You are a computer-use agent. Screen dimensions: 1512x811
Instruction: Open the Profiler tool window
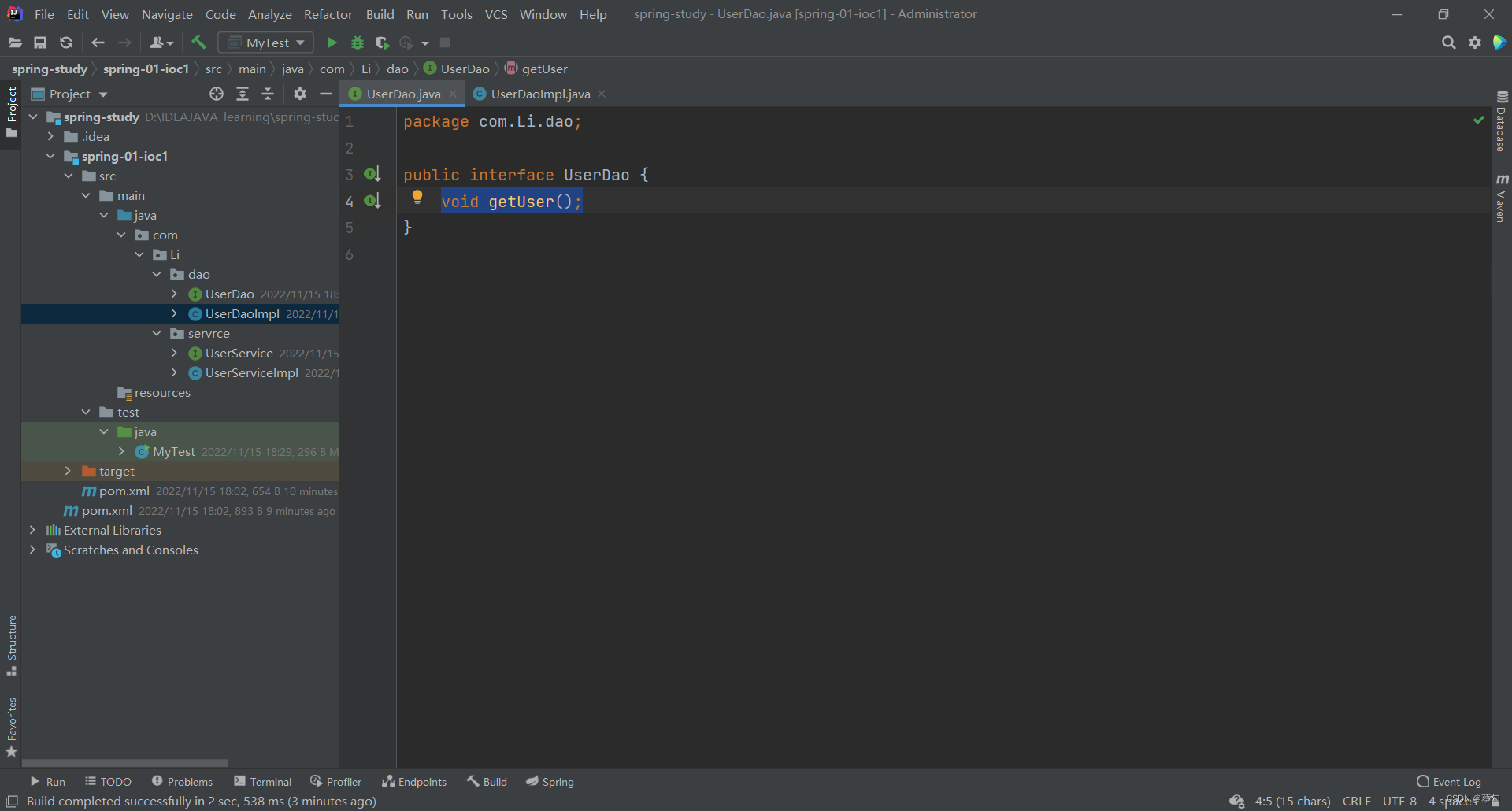pyautogui.click(x=336, y=781)
